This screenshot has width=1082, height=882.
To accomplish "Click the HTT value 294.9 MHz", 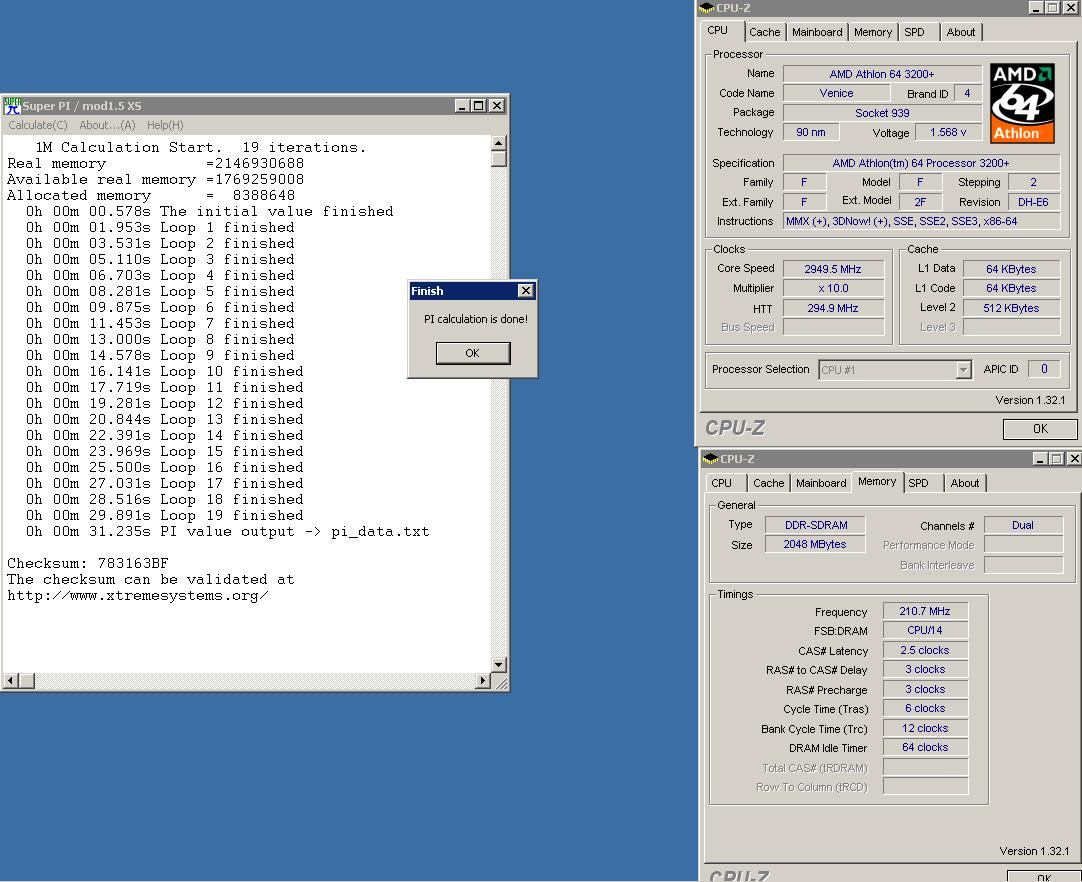I will (x=833, y=308).
